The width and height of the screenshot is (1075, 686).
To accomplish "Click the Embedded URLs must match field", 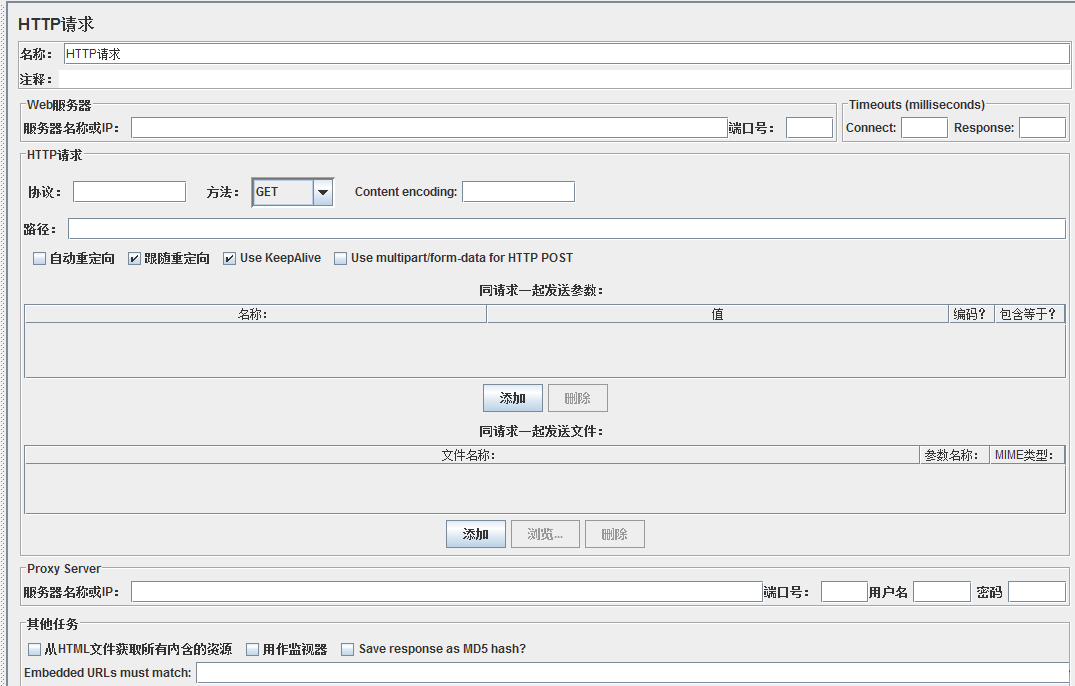I will pos(632,673).
